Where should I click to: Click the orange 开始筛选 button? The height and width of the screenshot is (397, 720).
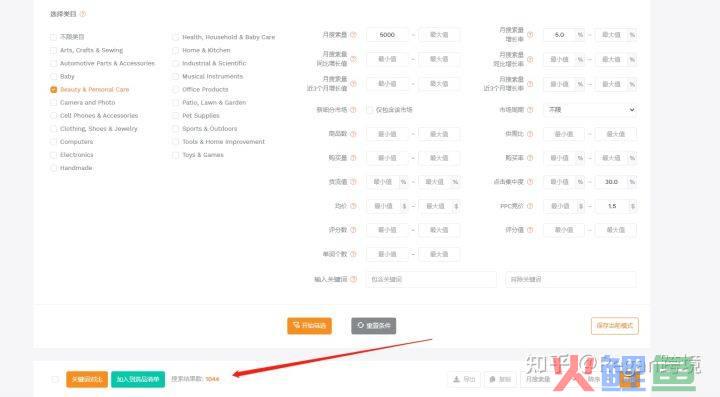click(x=309, y=326)
